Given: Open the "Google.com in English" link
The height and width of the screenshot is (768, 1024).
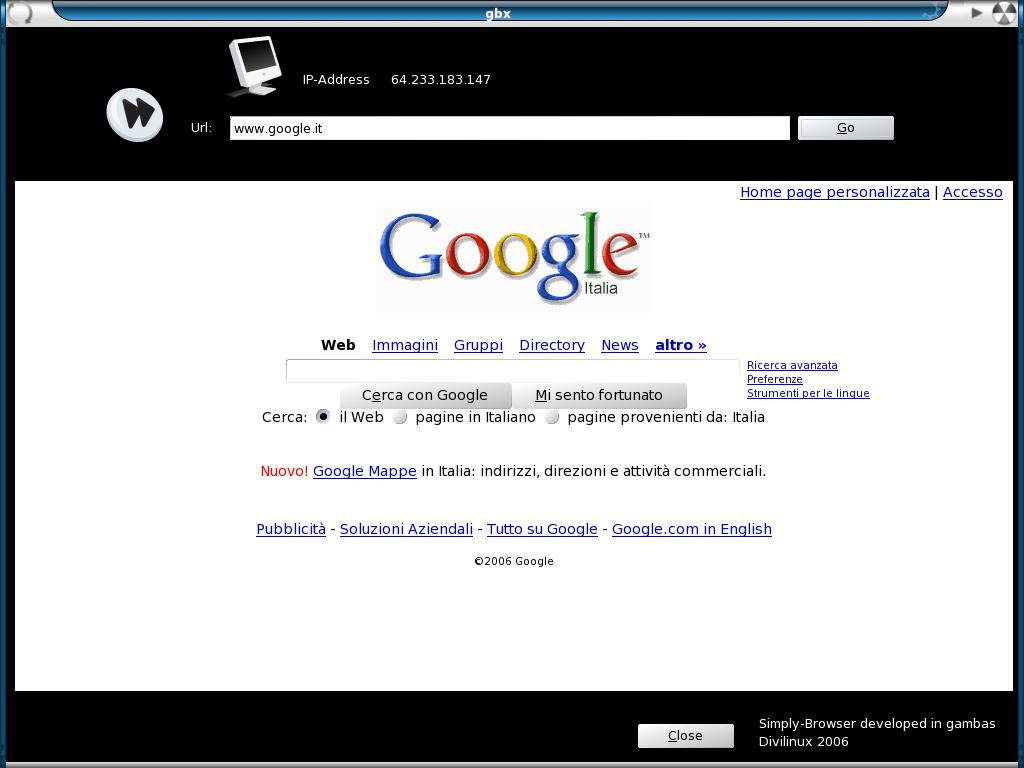Looking at the screenshot, I should (692, 529).
